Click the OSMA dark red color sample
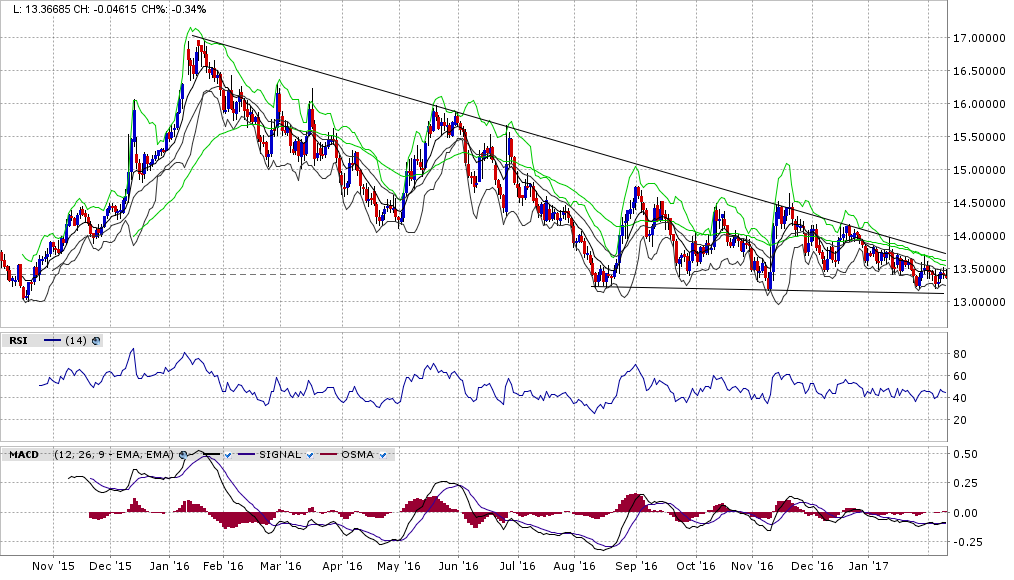1014x580 pixels. pyautogui.click(x=328, y=455)
